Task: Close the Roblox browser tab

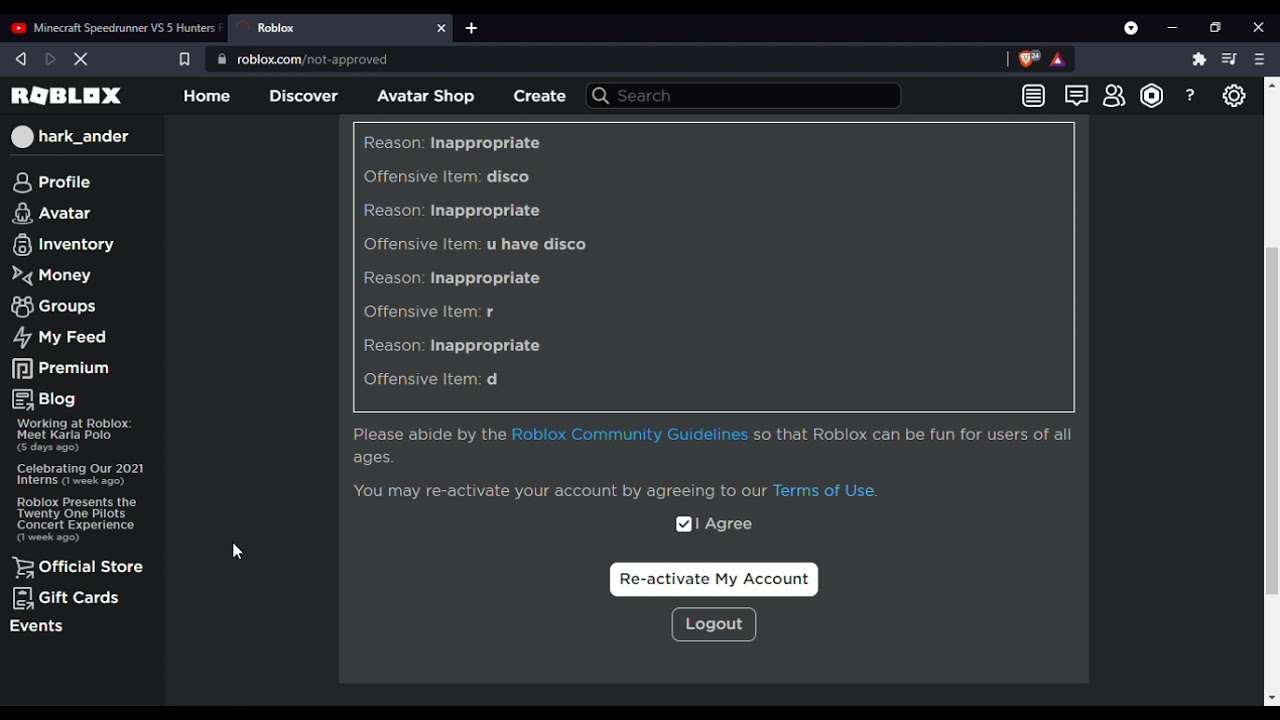Action: [441, 28]
